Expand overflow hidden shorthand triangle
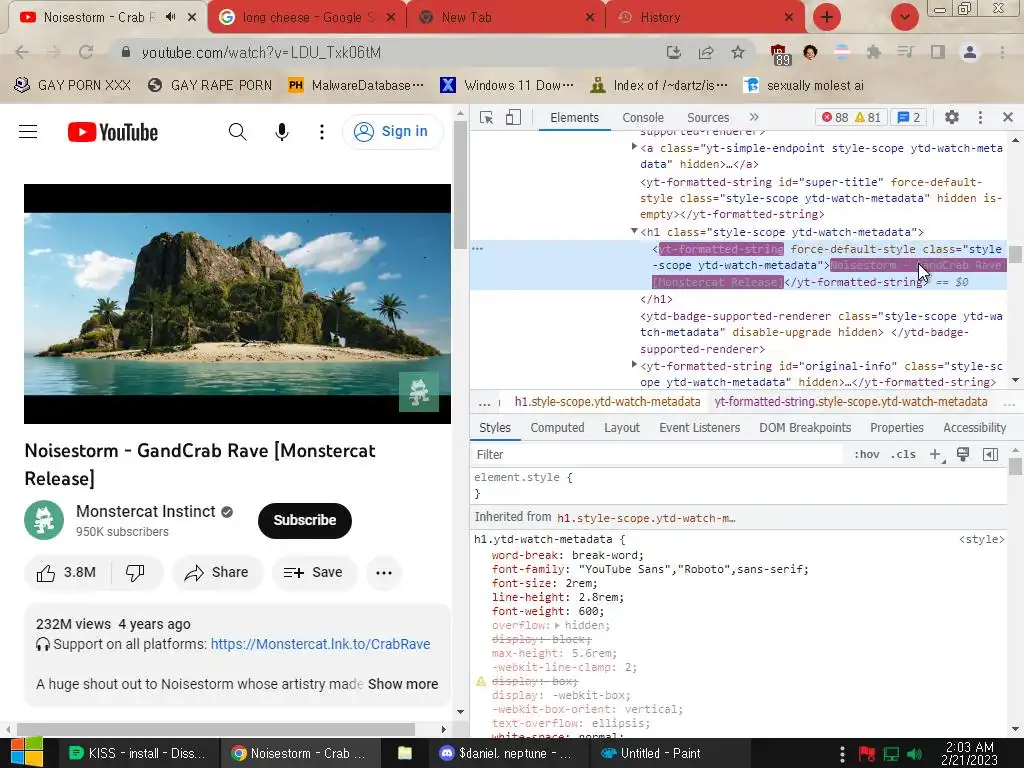 pyautogui.click(x=557, y=626)
